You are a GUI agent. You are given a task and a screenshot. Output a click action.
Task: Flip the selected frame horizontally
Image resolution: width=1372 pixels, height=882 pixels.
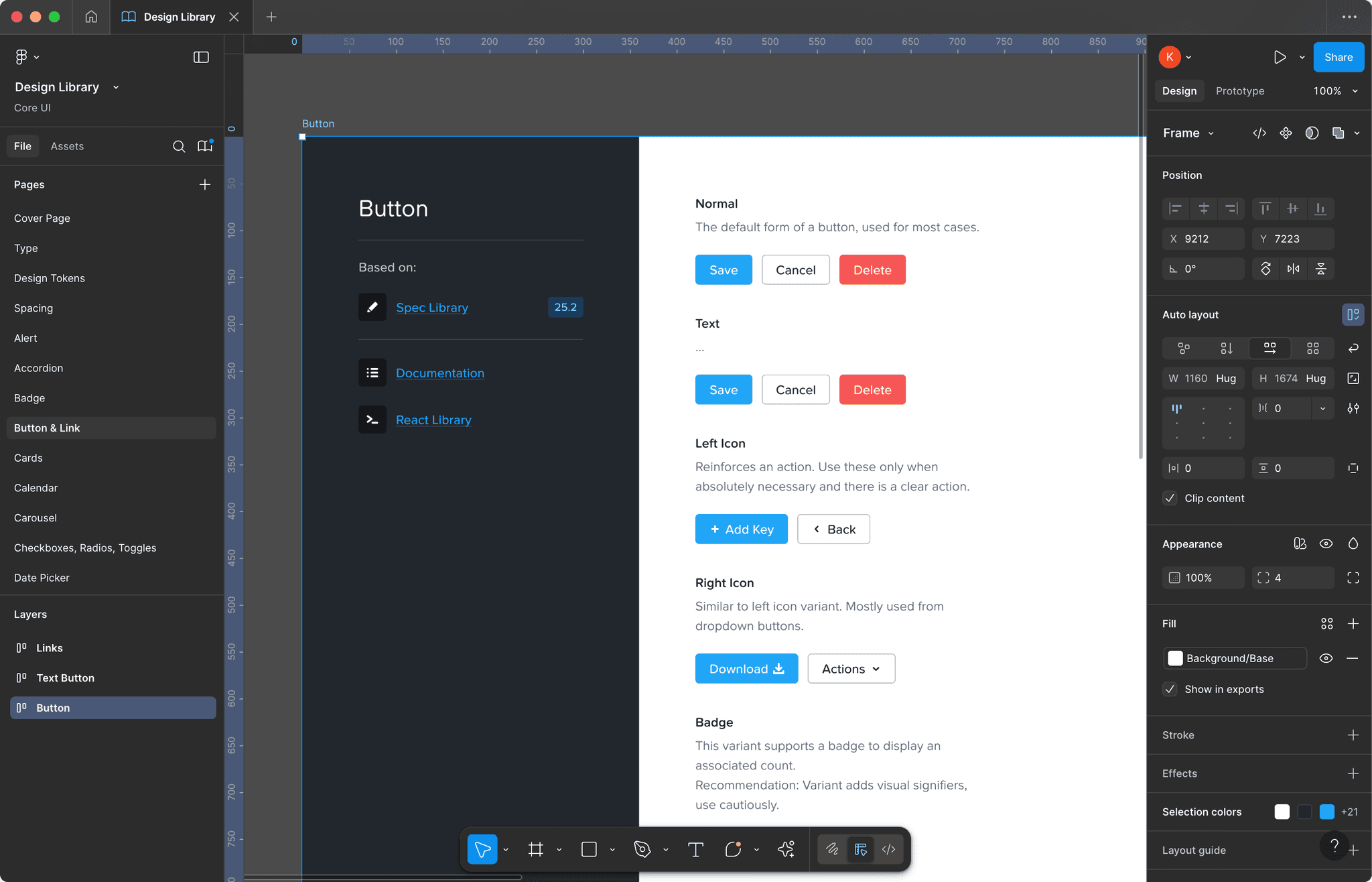[1293, 269]
